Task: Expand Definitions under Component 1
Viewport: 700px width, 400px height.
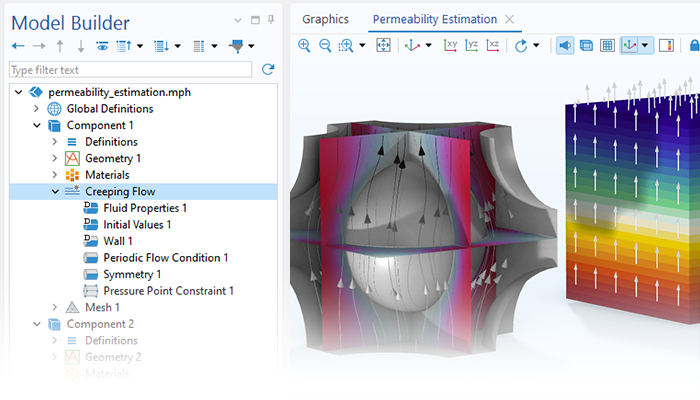Action: (55, 142)
